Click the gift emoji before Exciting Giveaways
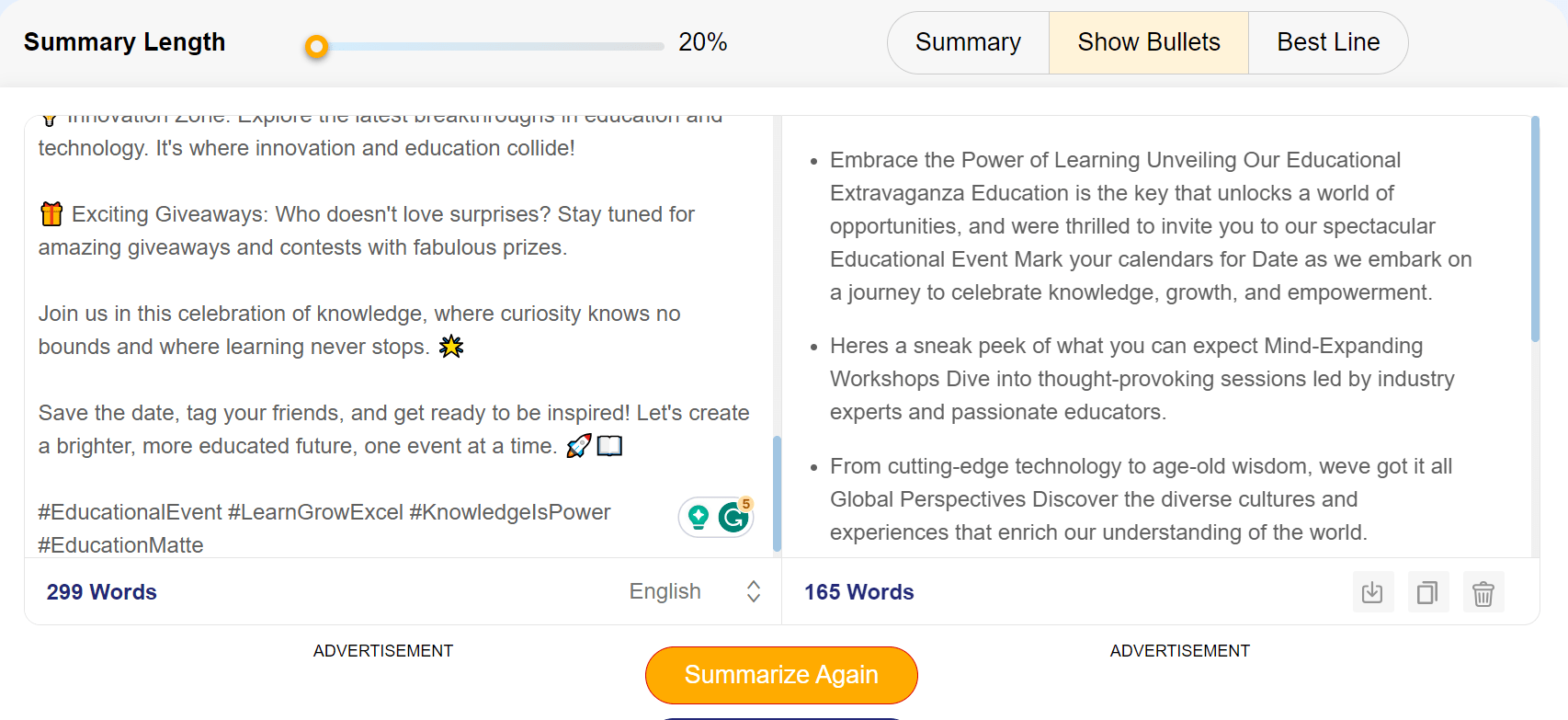 coord(51,214)
